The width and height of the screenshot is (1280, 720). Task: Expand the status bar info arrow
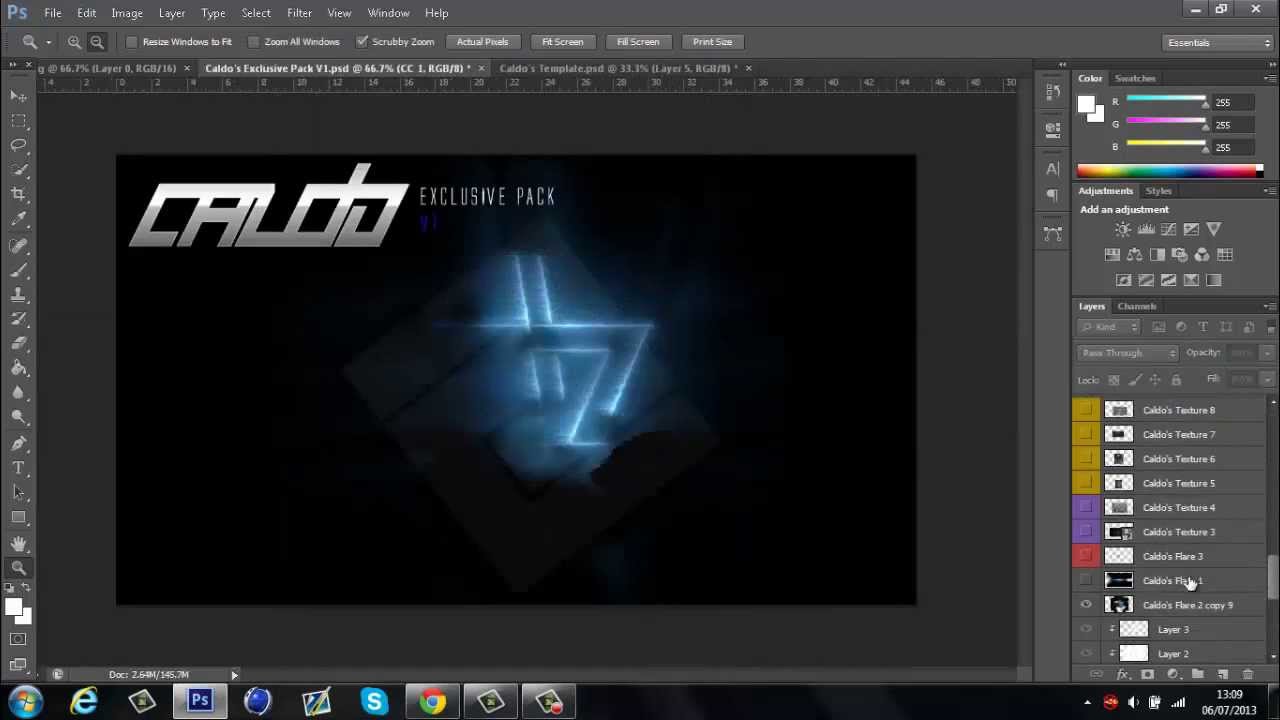click(234, 675)
